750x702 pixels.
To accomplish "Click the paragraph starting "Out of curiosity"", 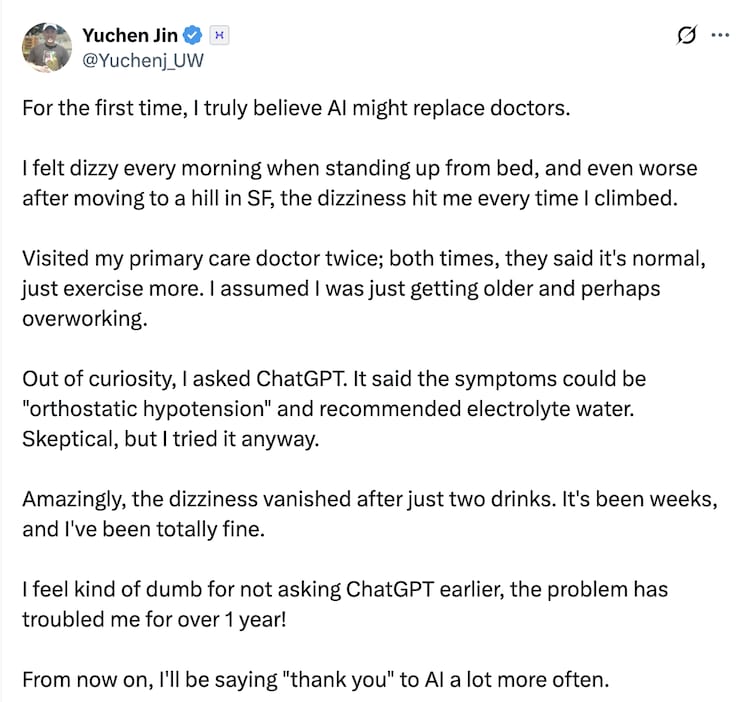I will [x=334, y=380].
